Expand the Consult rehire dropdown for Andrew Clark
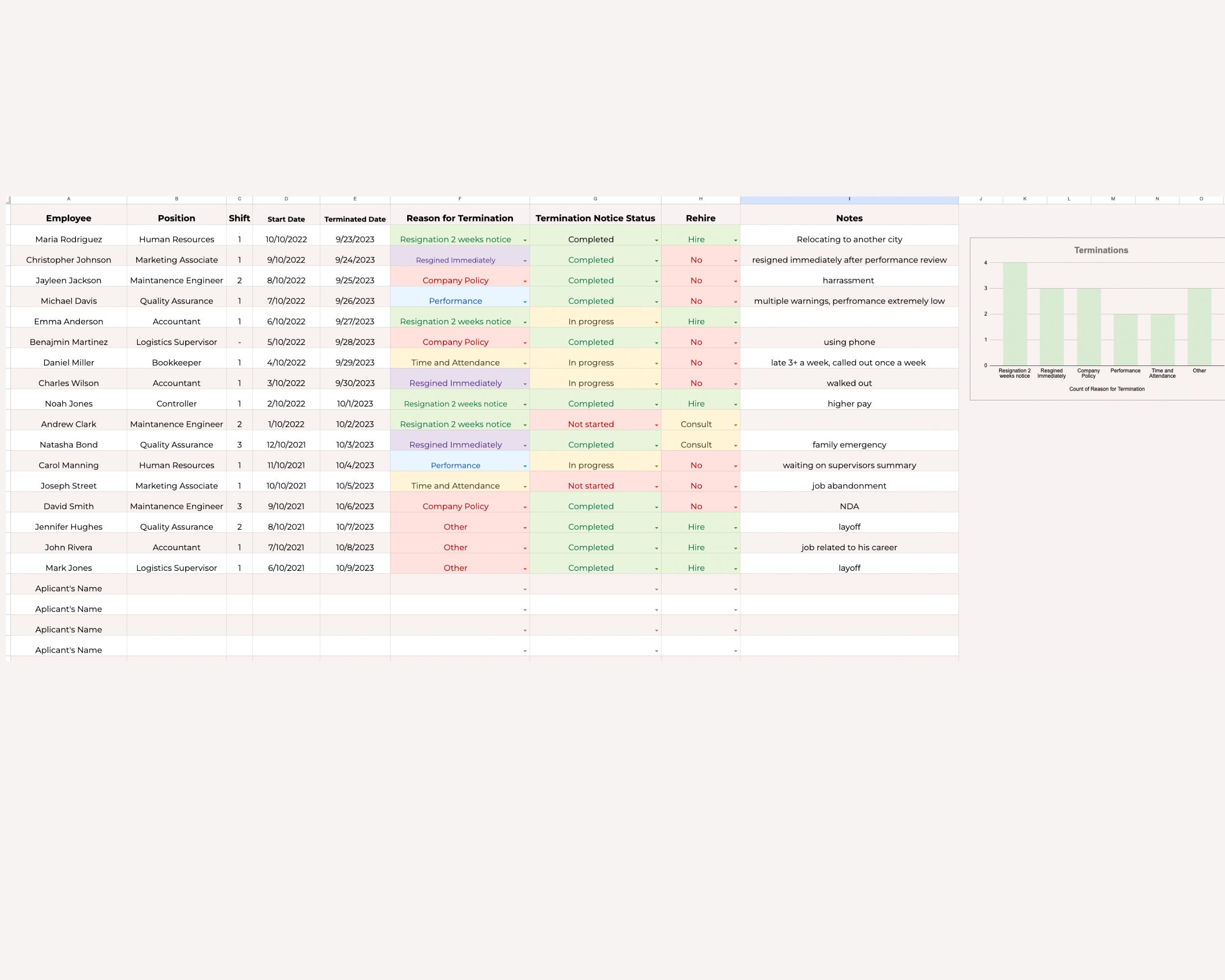 click(x=735, y=424)
